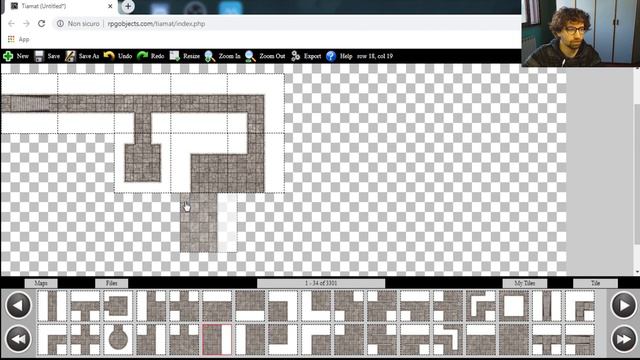Open the App bookmarks shortcut
The height and width of the screenshot is (360, 640).
pos(18,39)
